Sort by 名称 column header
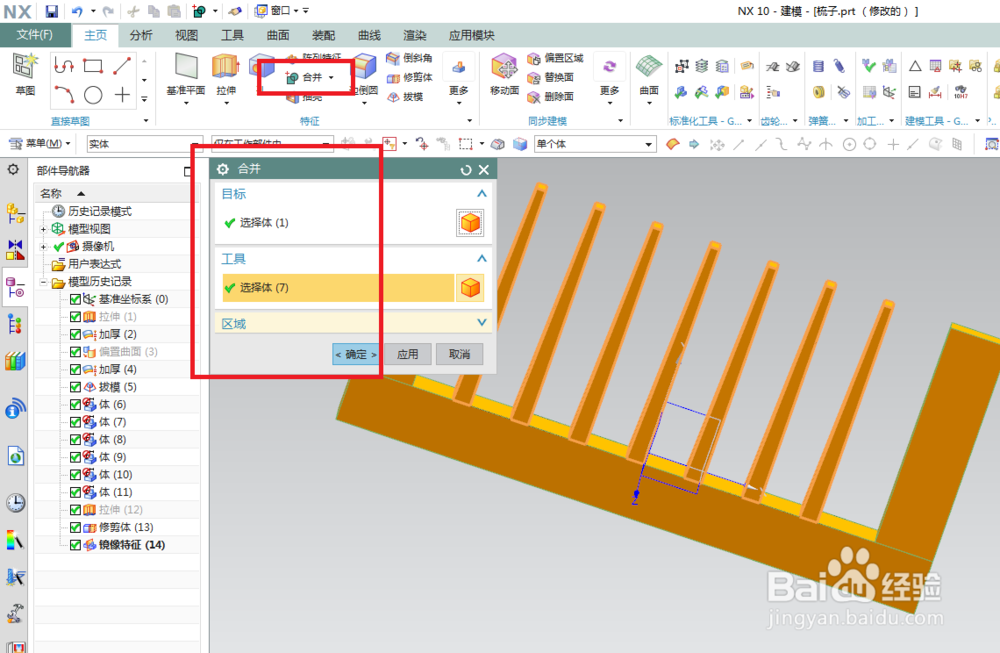 pos(51,193)
